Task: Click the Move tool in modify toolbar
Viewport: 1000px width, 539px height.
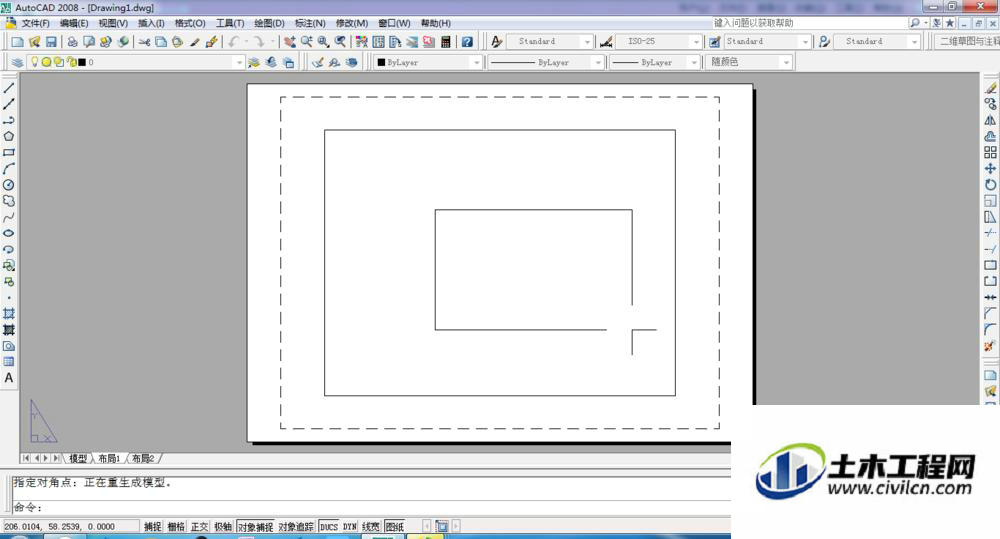Action: coord(990,168)
